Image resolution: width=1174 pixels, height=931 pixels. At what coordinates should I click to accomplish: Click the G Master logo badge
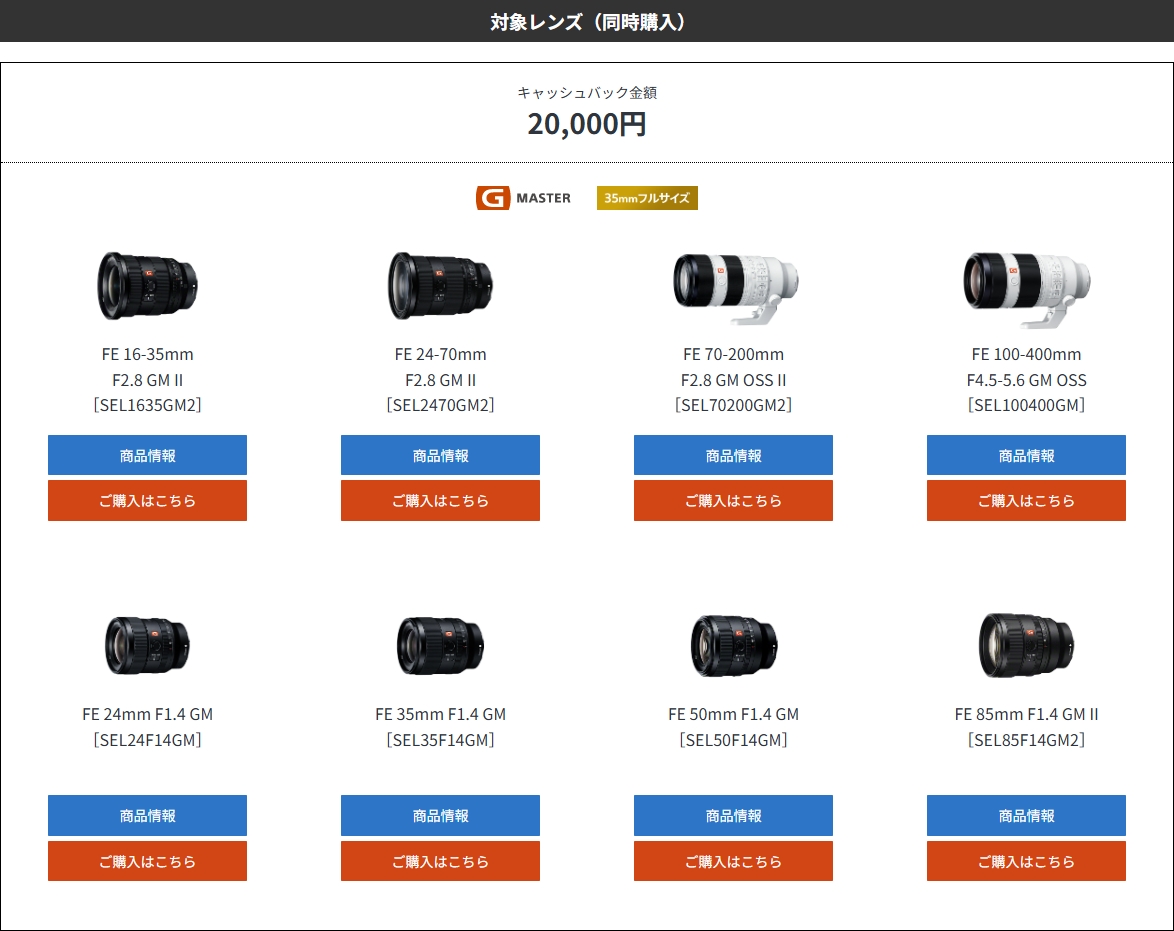523,198
